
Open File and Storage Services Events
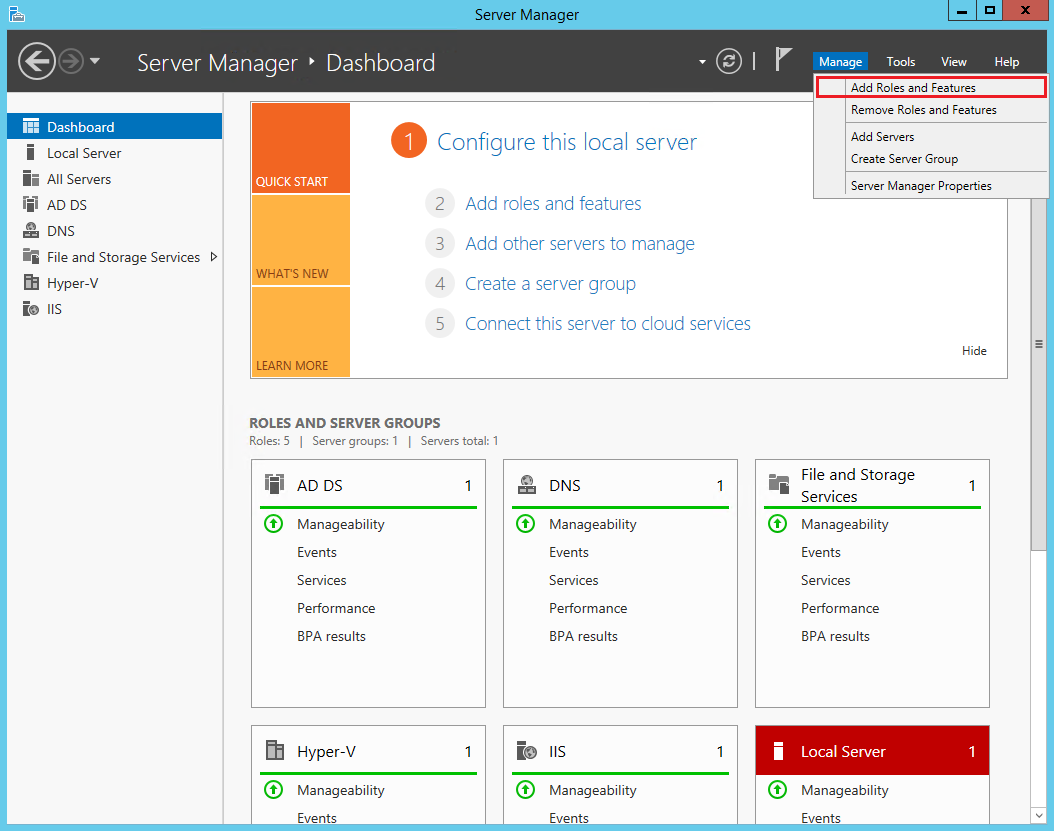[x=821, y=552]
